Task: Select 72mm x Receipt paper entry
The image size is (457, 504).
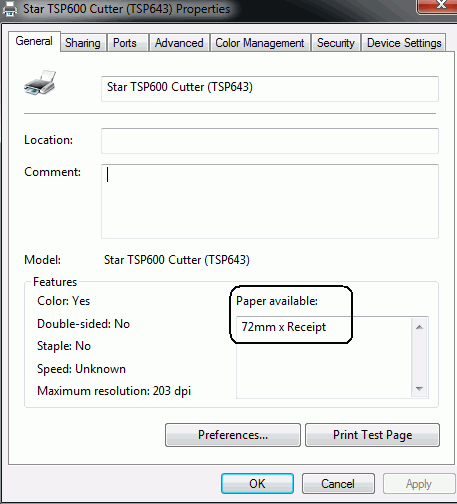Action: point(284,327)
